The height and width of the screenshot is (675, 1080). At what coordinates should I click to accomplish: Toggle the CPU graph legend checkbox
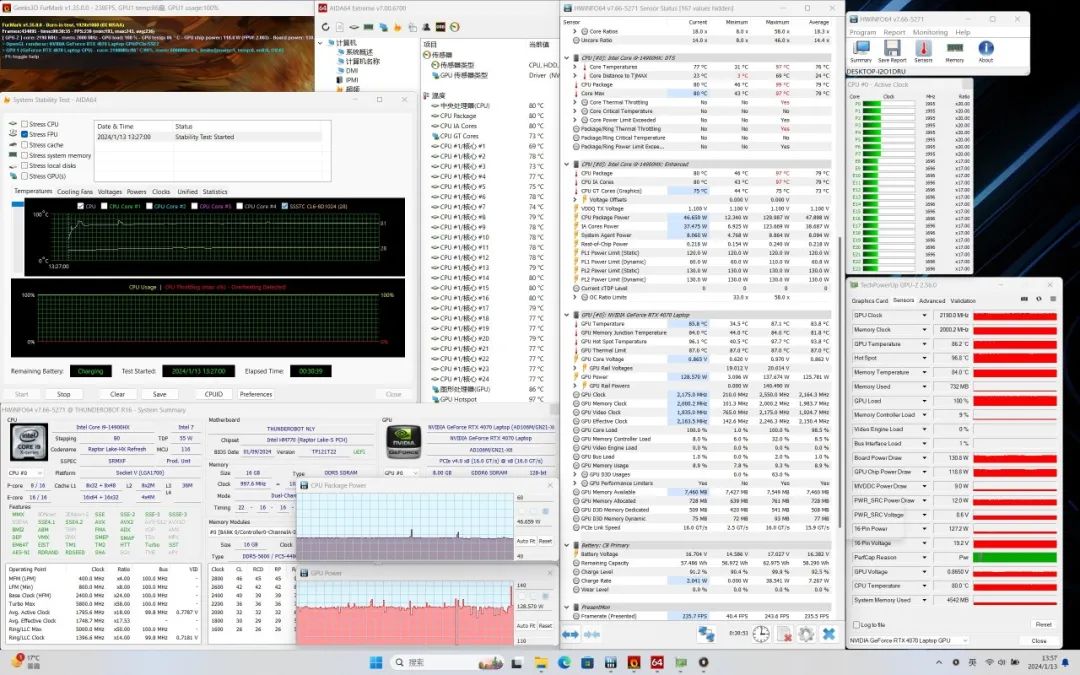(x=81, y=206)
